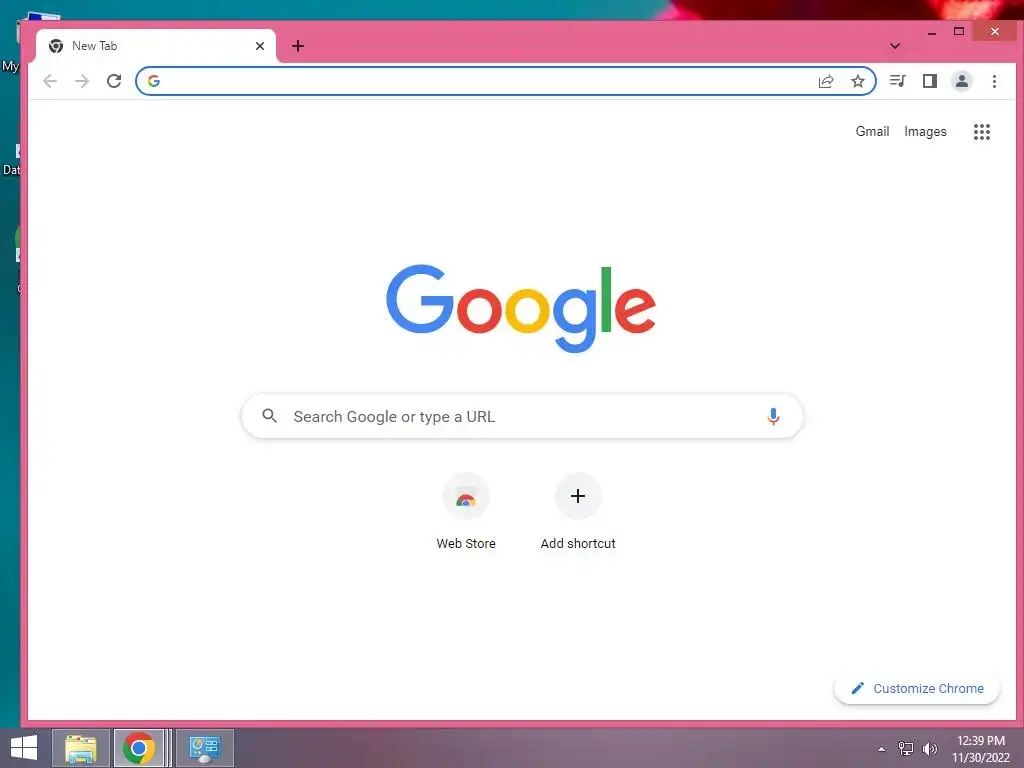Click the taskbar clock showing 12:39 PM
This screenshot has width=1024, height=768.
coord(980,748)
